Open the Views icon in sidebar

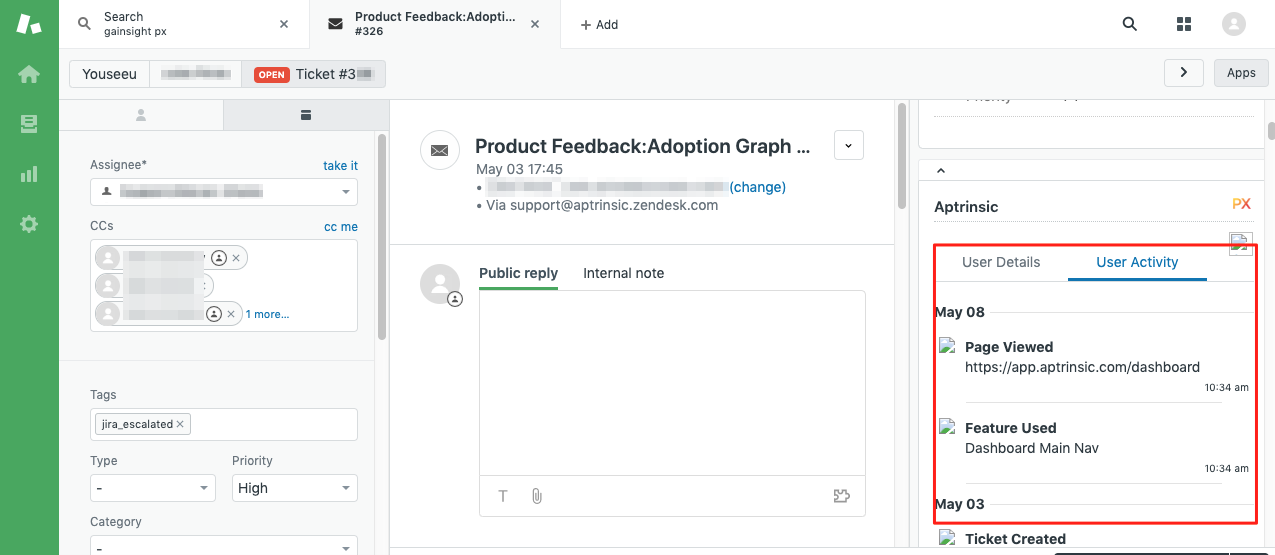point(29,124)
